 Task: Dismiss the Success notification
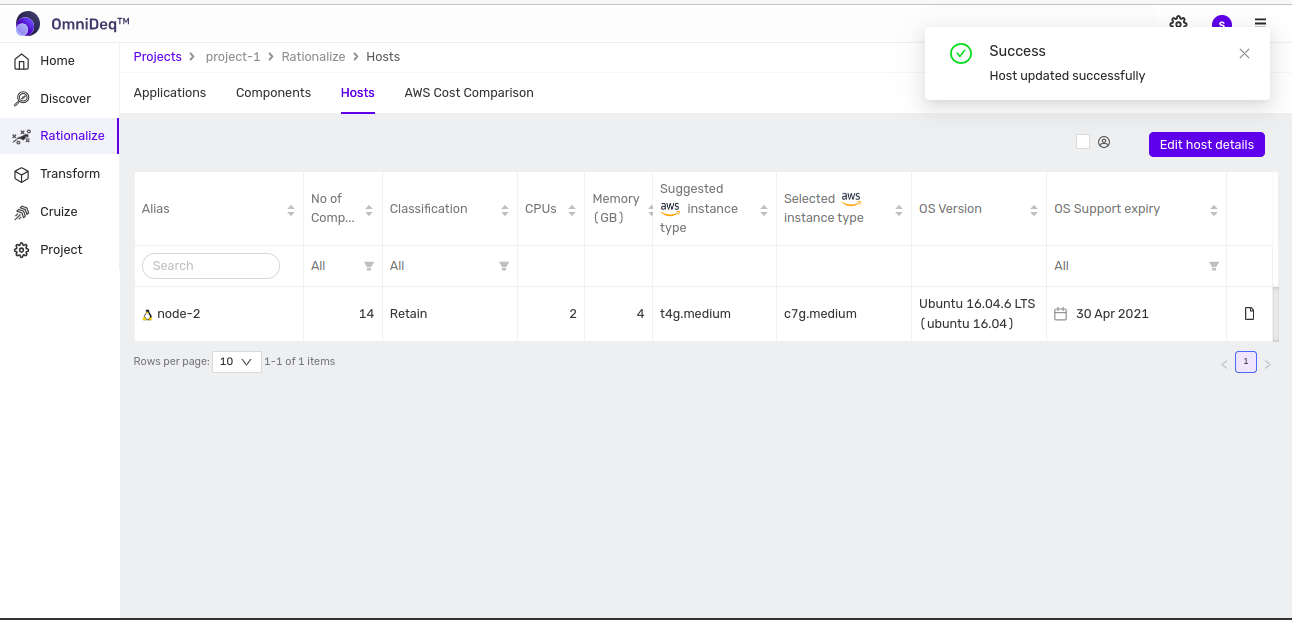pos(1244,54)
